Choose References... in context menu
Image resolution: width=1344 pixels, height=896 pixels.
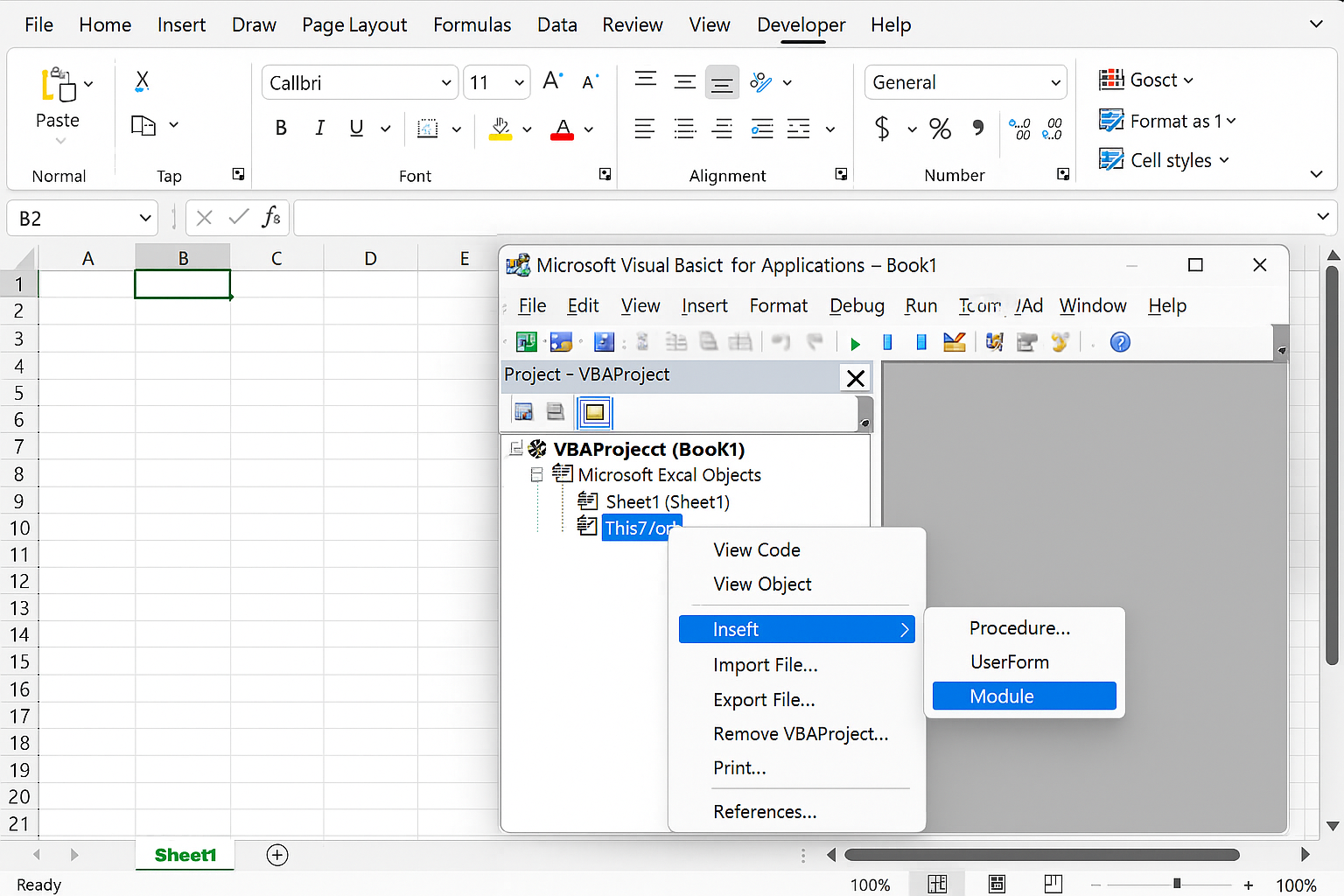(x=765, y=811)
